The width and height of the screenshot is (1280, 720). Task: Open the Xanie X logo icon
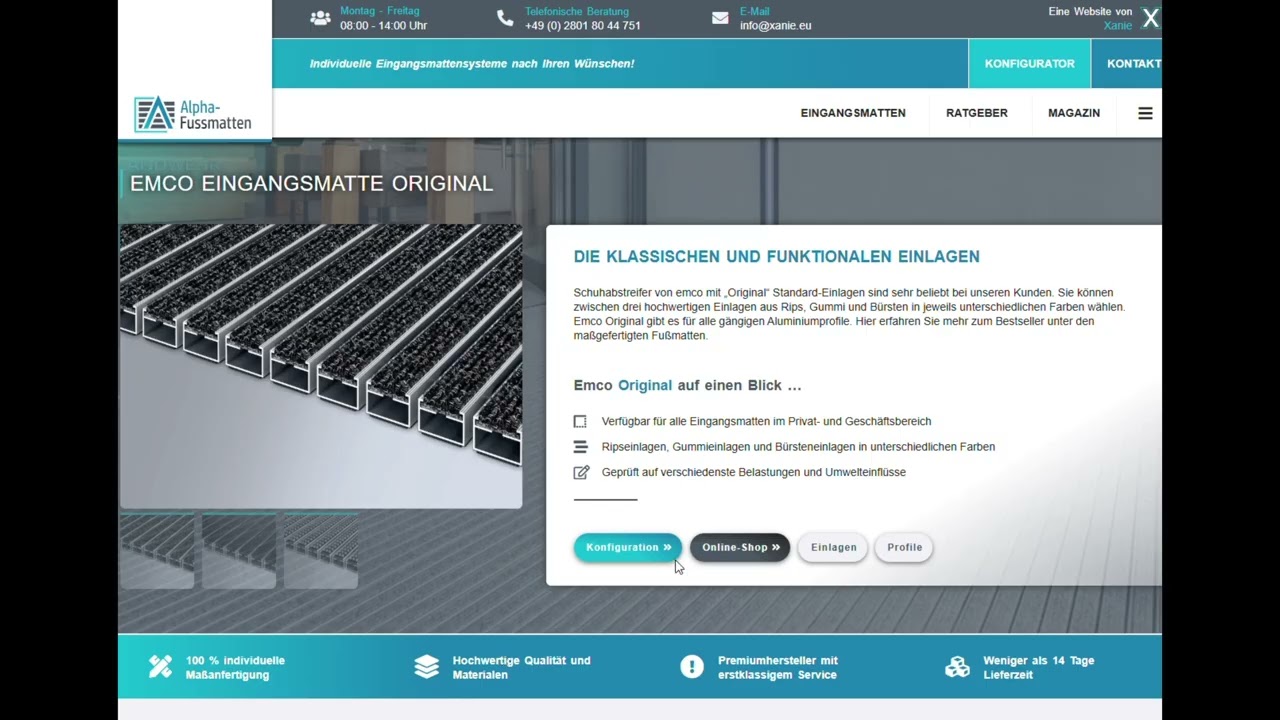coord(1151,18)
